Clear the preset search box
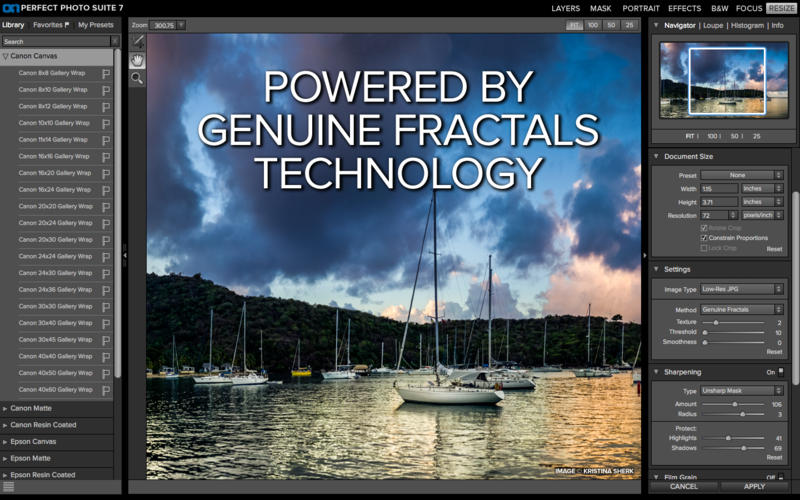Image resolution: width=800 pixels, height=500 pixels. point(115,41)
